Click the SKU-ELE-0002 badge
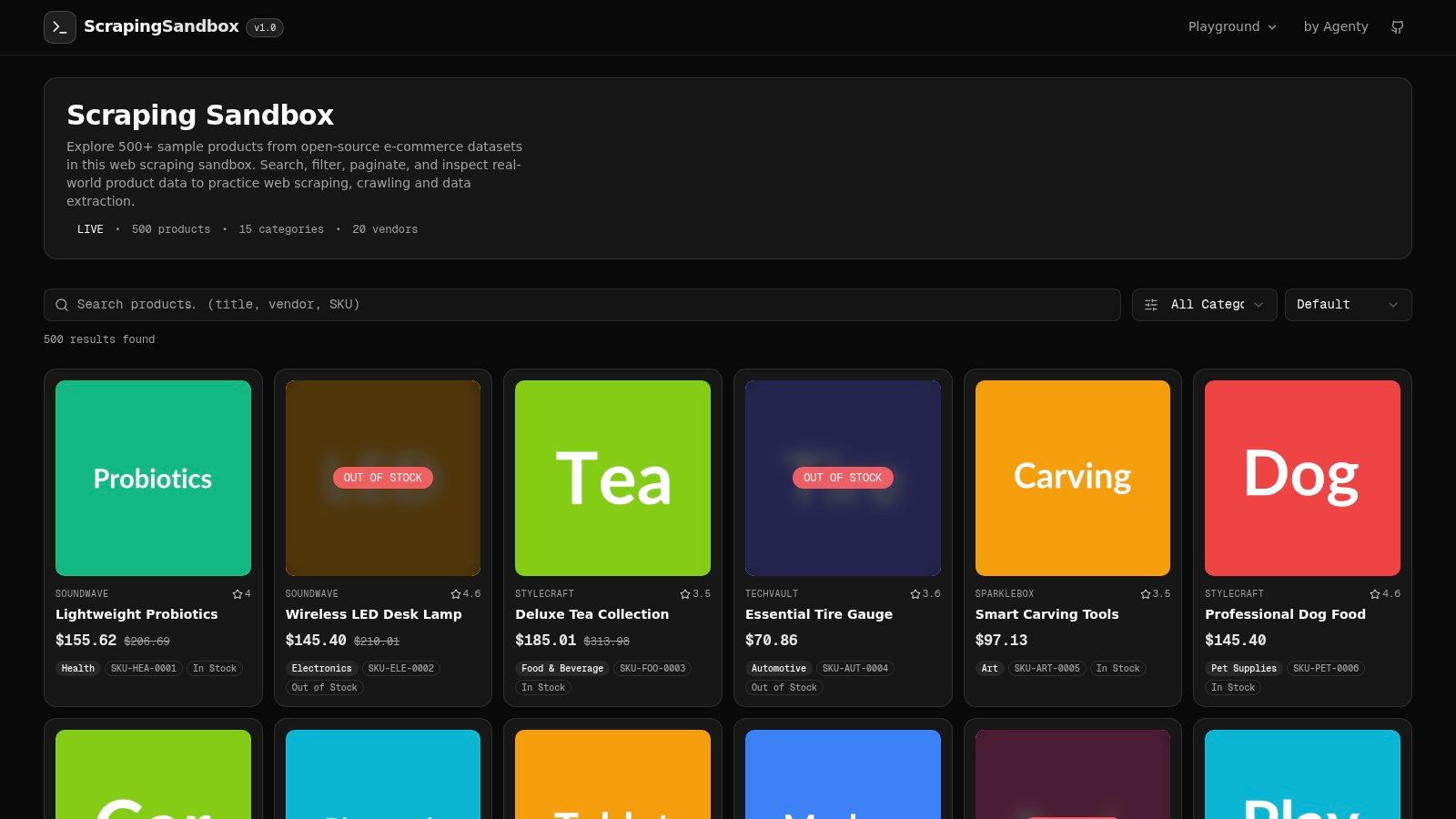The height and width of the screenshot is (819, 1456). click(x=401, y=669)
